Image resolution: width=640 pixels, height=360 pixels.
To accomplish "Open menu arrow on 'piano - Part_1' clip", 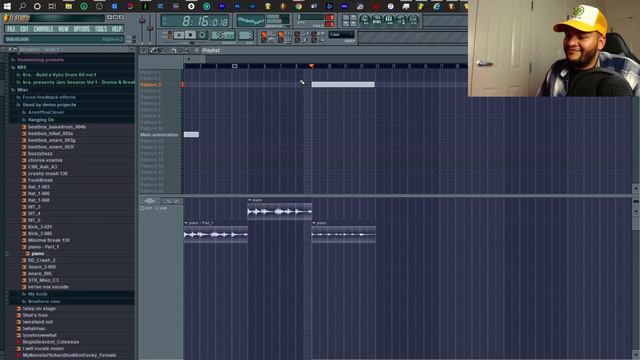I will [x=186, y=223].
